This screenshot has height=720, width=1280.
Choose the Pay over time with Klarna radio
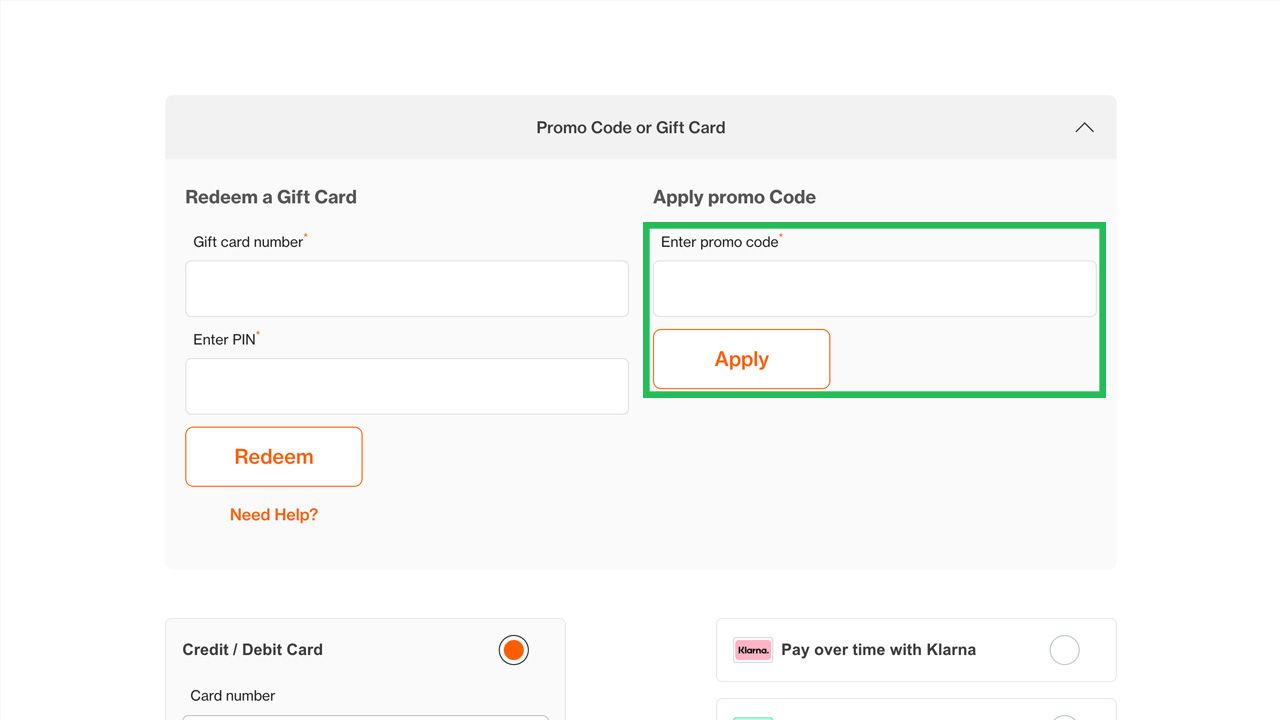1065,650
